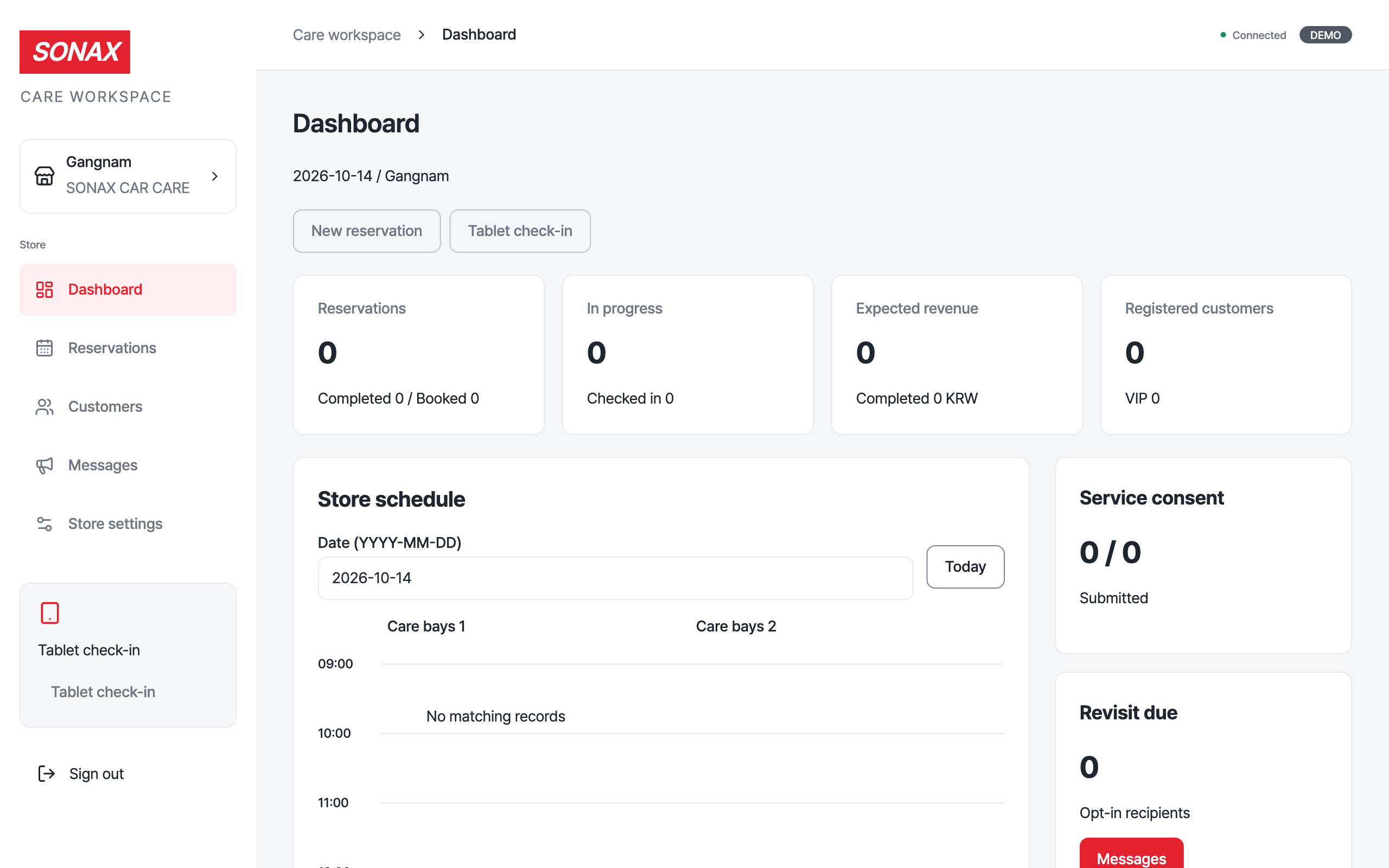
Task: Click the red tablet device icon
Action: (50, 613)
